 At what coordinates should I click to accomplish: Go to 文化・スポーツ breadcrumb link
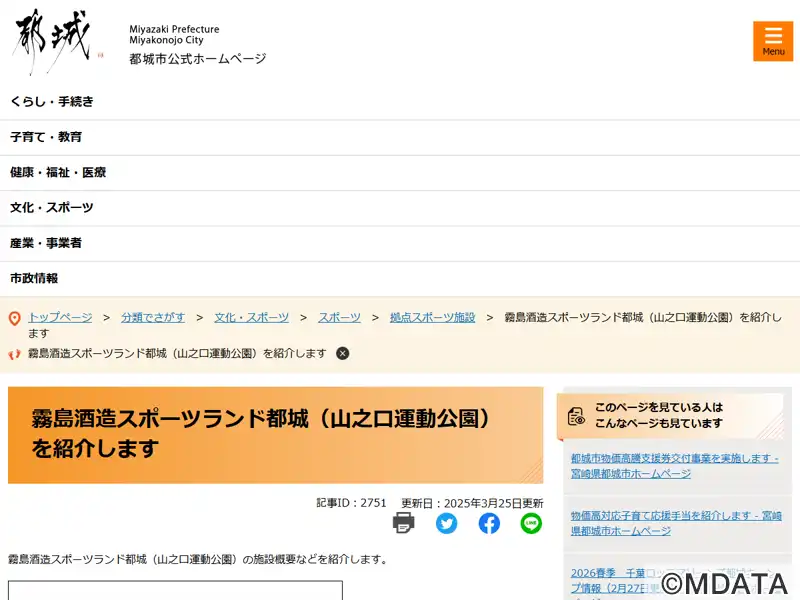[252, 317]
